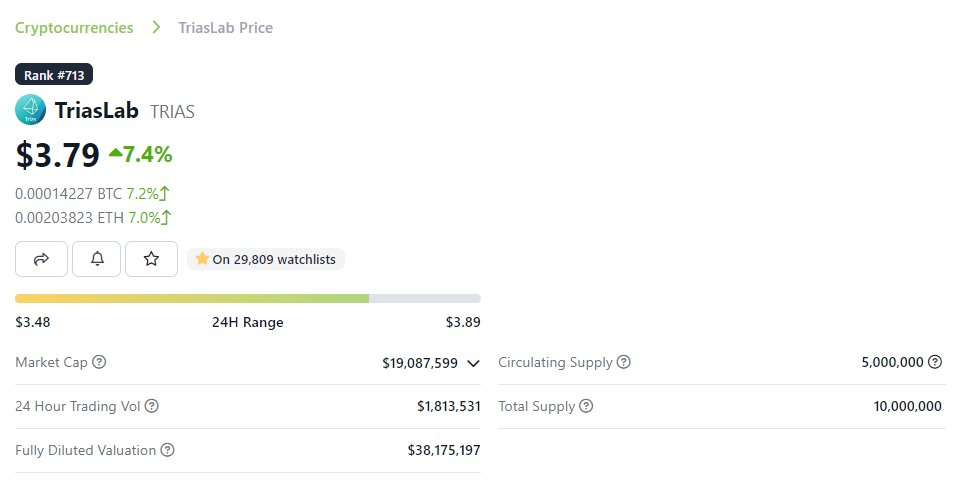Click the Circulating Supply label info icon
This screenshot has width=955, height=498.
click(624, 362)
